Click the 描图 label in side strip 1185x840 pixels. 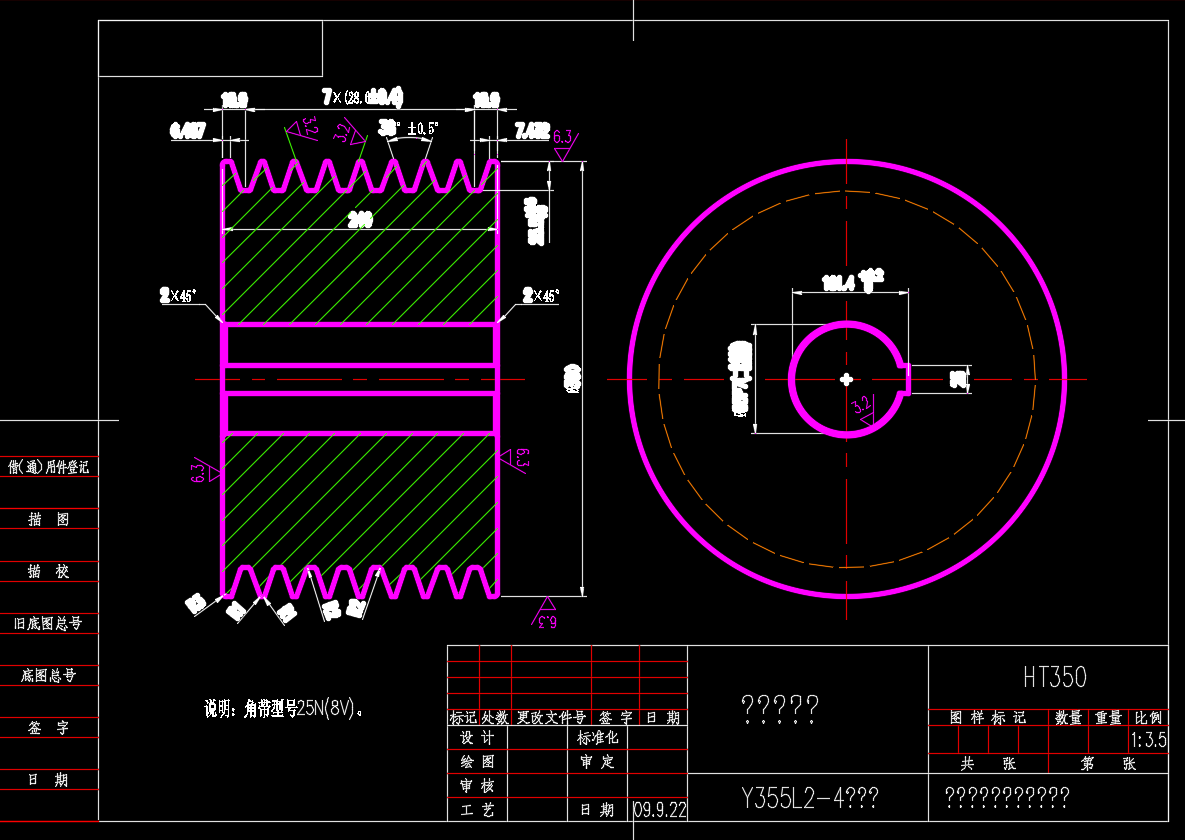click(x=48, y=520)
